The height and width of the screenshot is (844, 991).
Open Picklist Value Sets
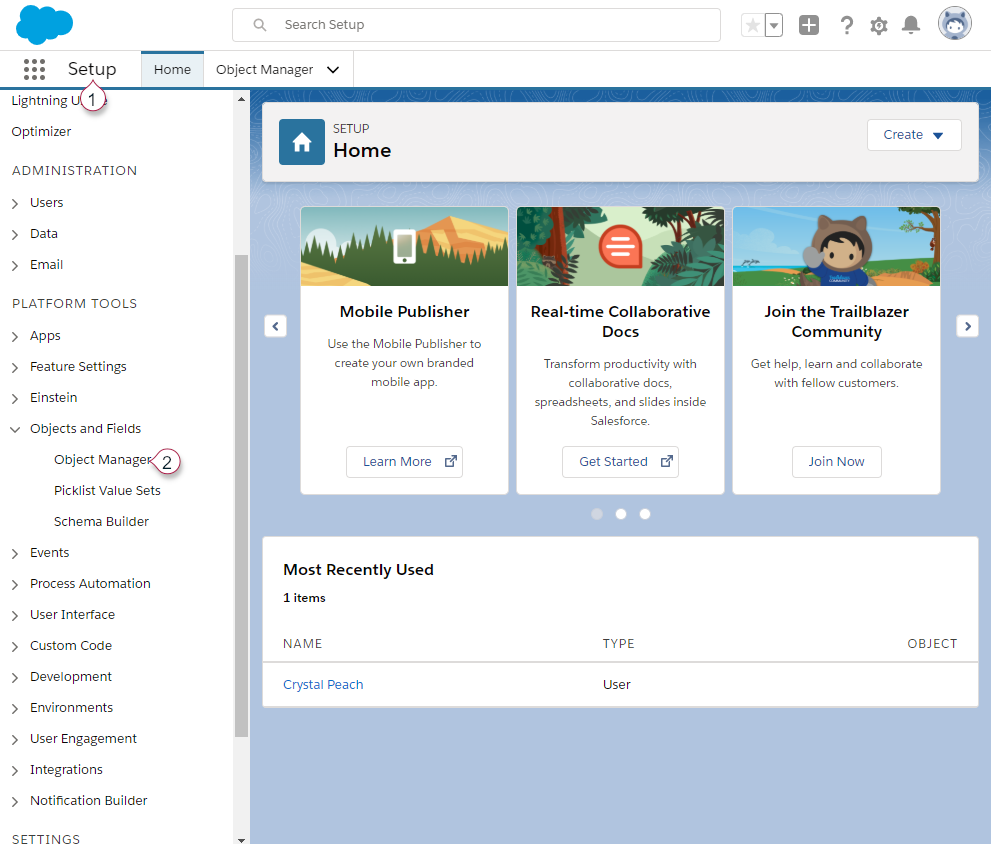(x=107, y=491)
